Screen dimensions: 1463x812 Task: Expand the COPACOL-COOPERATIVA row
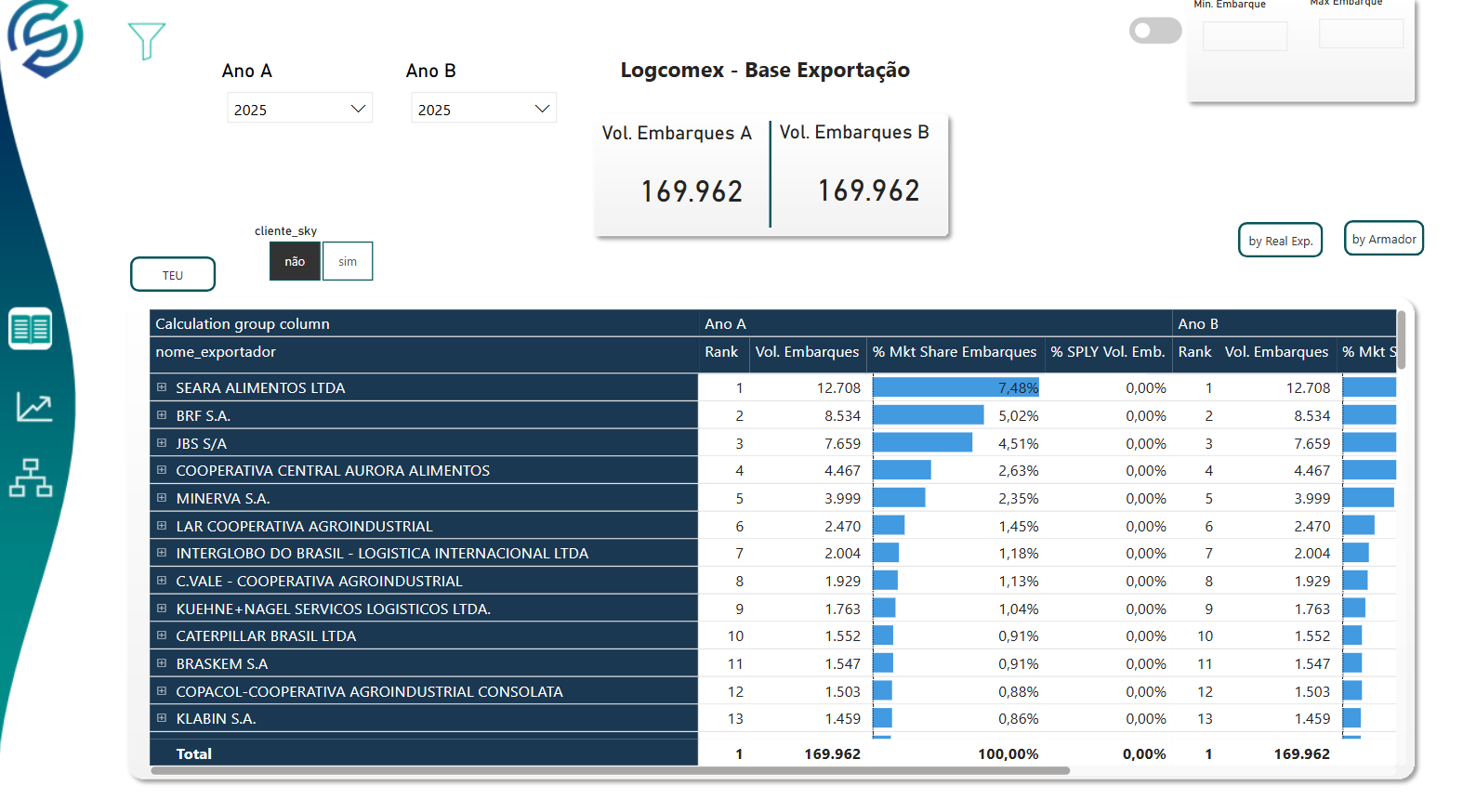click(x=162, y=691)
